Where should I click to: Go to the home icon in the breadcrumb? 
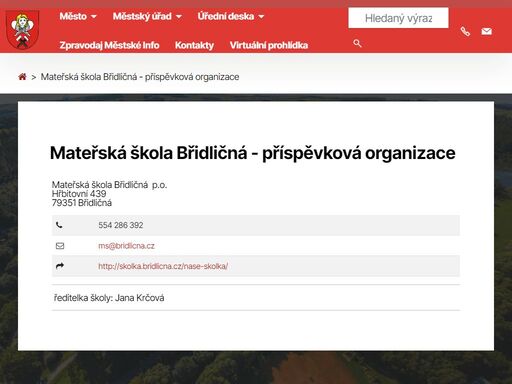(22, 77)
